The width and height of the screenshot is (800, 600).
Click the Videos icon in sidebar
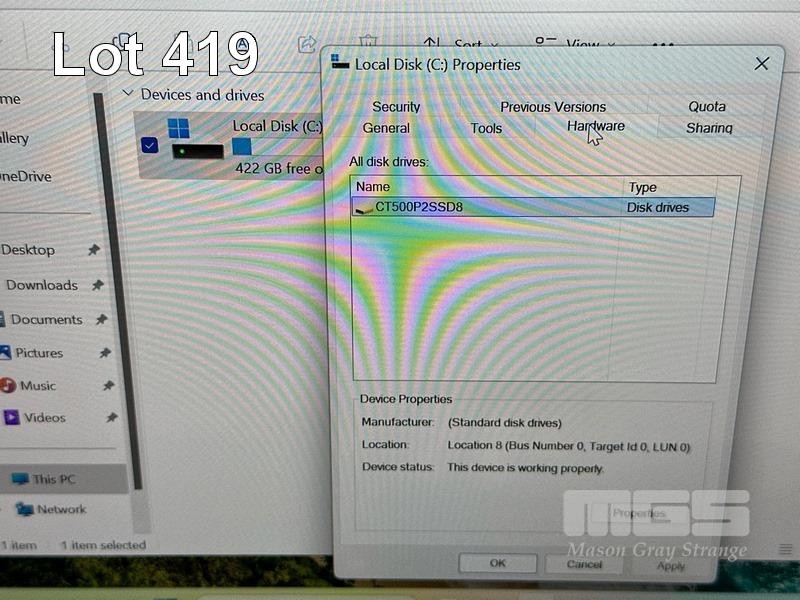(x=11, y=418)
